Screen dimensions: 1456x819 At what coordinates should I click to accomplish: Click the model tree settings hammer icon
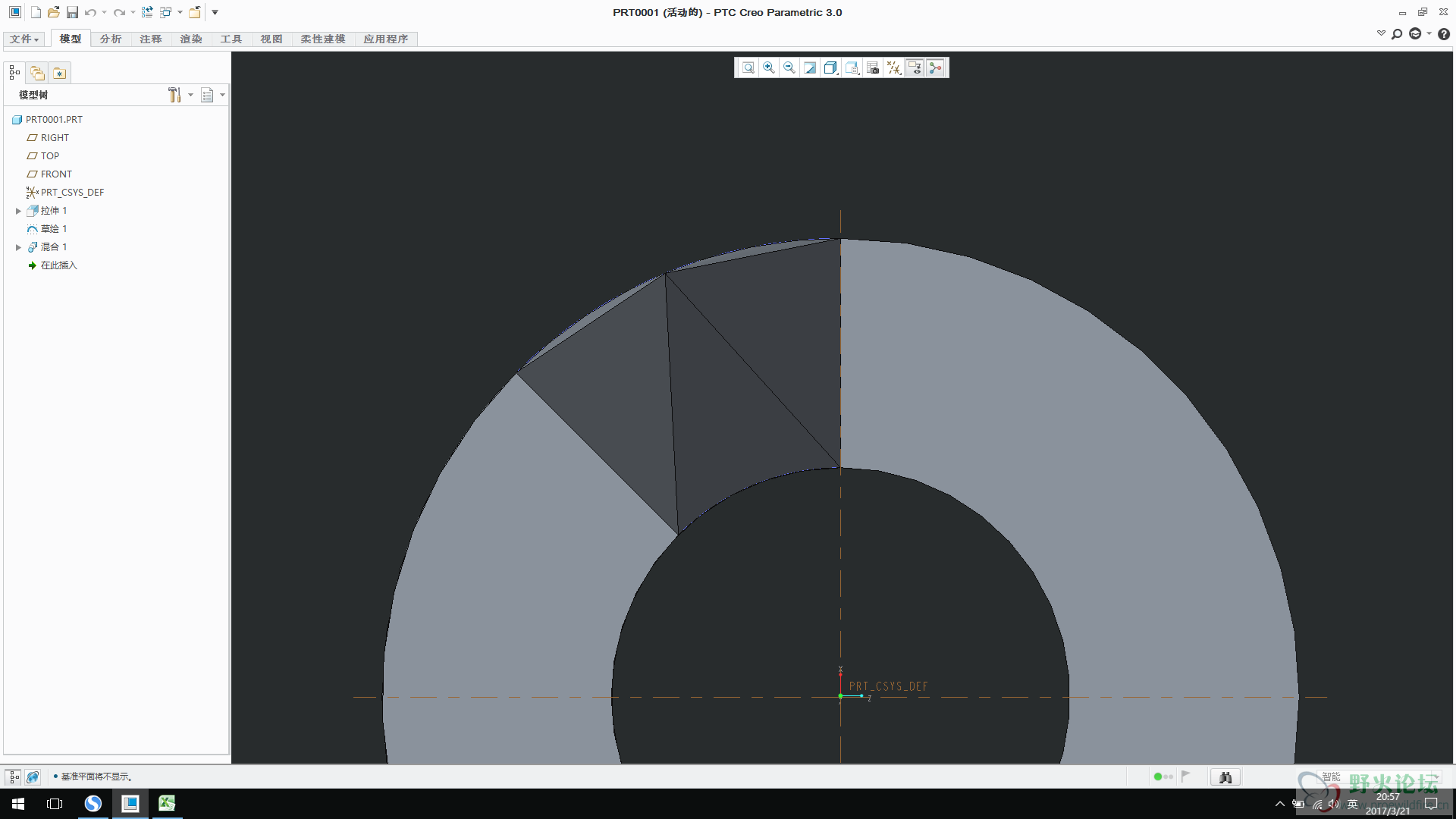click(174, 95)
